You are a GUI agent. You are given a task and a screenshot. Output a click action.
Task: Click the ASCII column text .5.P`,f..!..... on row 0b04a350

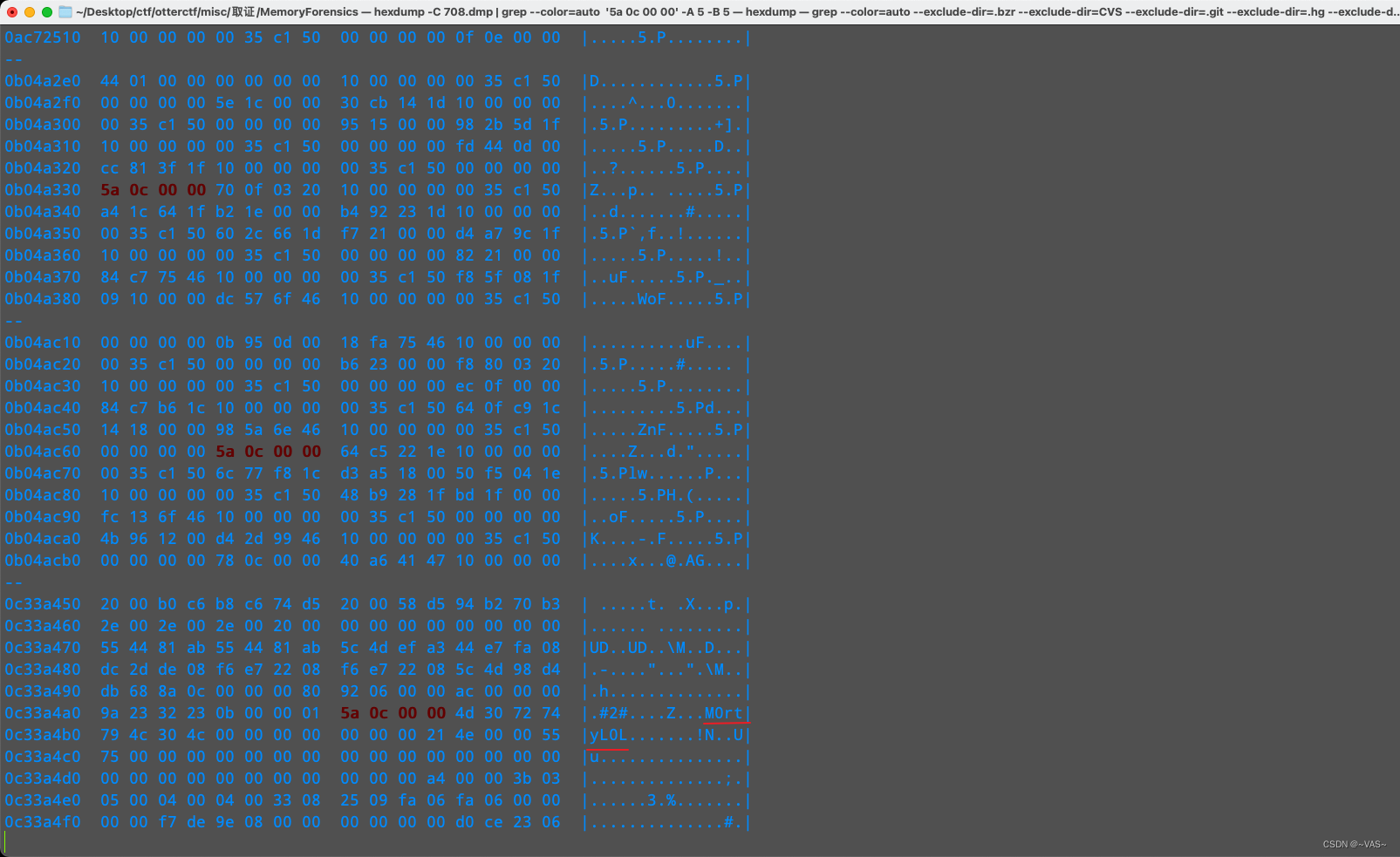tap(666, 233)
